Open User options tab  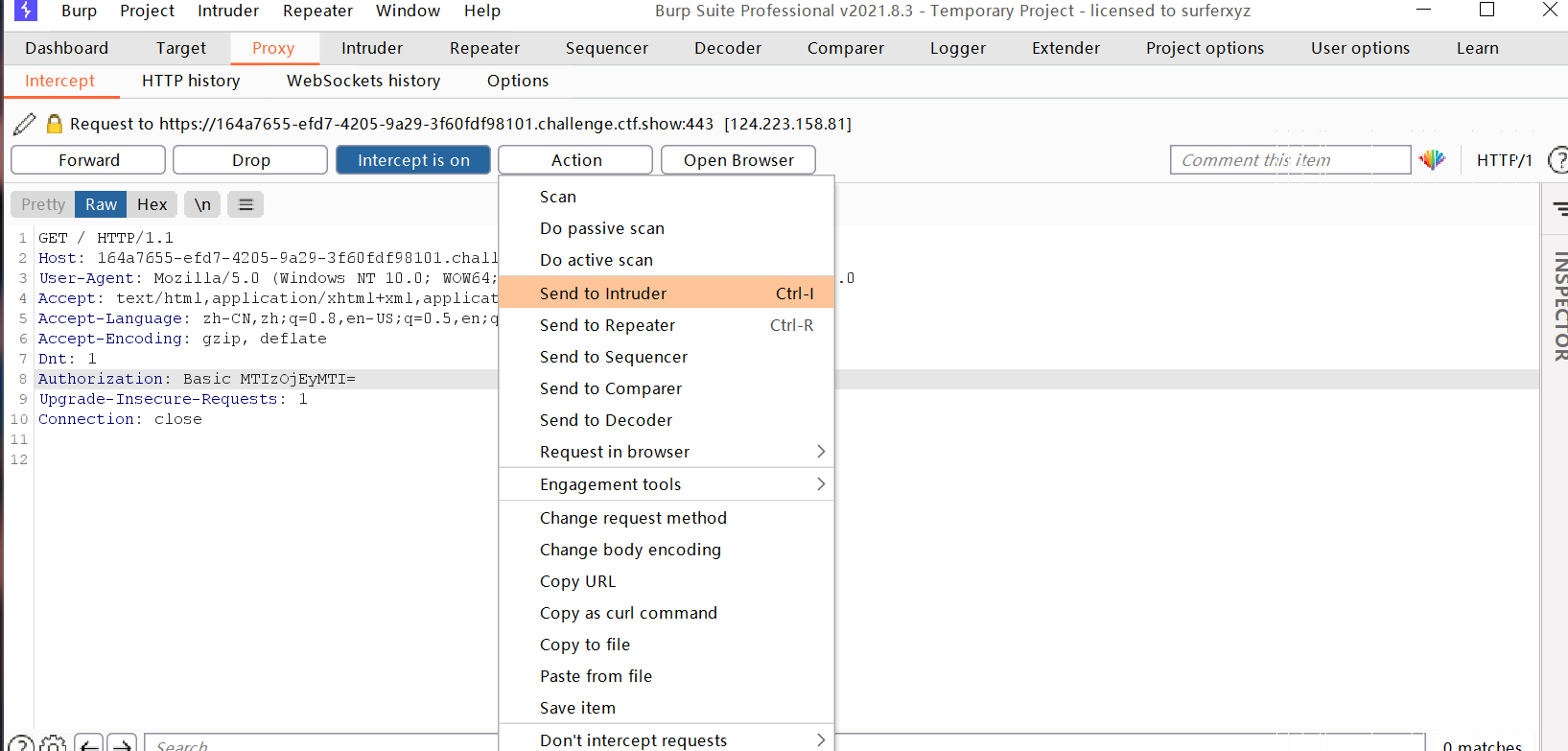coord(1360,48)
